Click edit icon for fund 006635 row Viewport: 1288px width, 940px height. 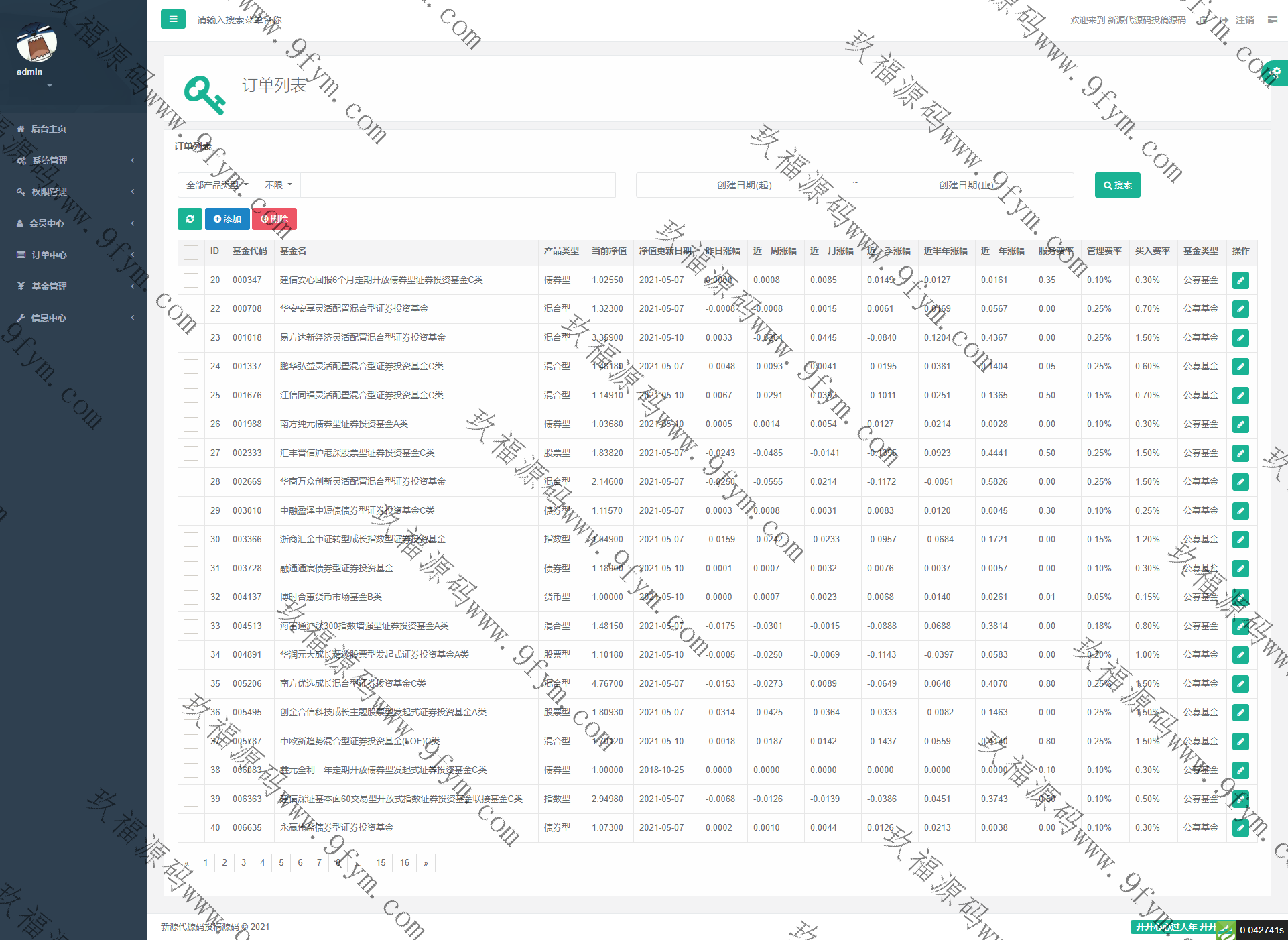pyautogui.click(x=1240, y=828)
